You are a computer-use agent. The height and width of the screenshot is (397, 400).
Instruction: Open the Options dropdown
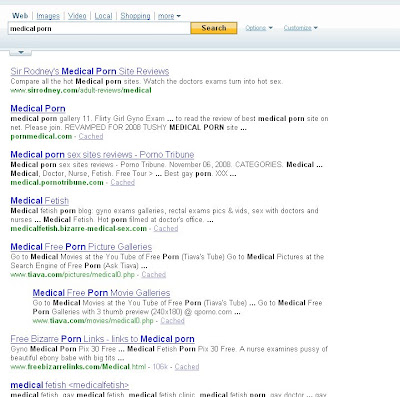pyautogui.click(x=259, y=28)
